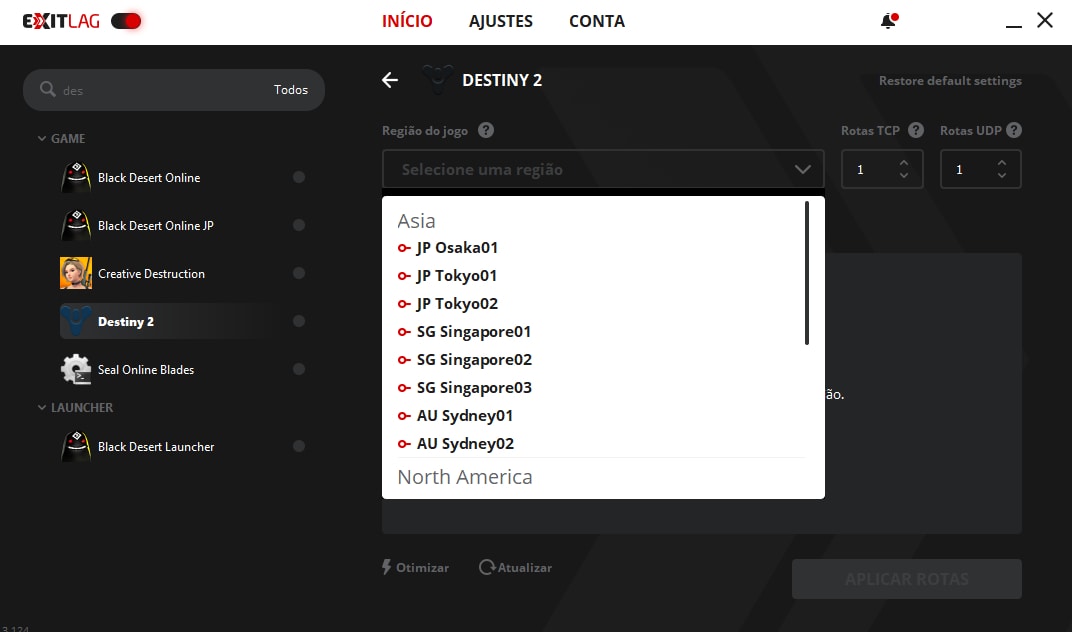Click the help icon next to Região do jogo
1072x632 pixels.
[x=486, y=130]
